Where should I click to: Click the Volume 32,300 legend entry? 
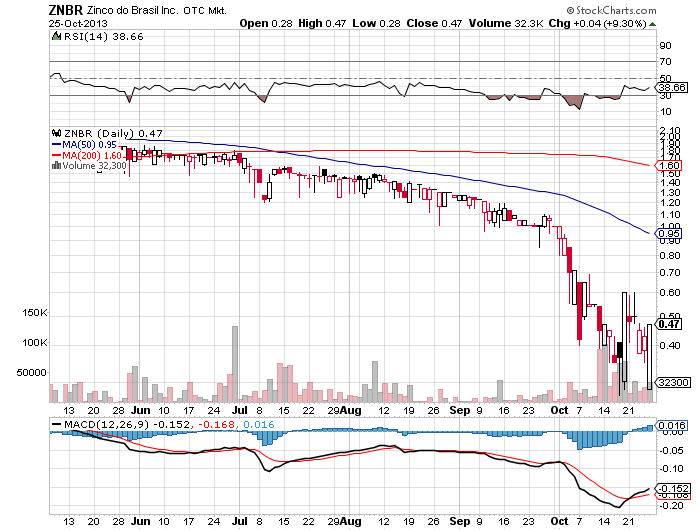click(x=94, y=166)
